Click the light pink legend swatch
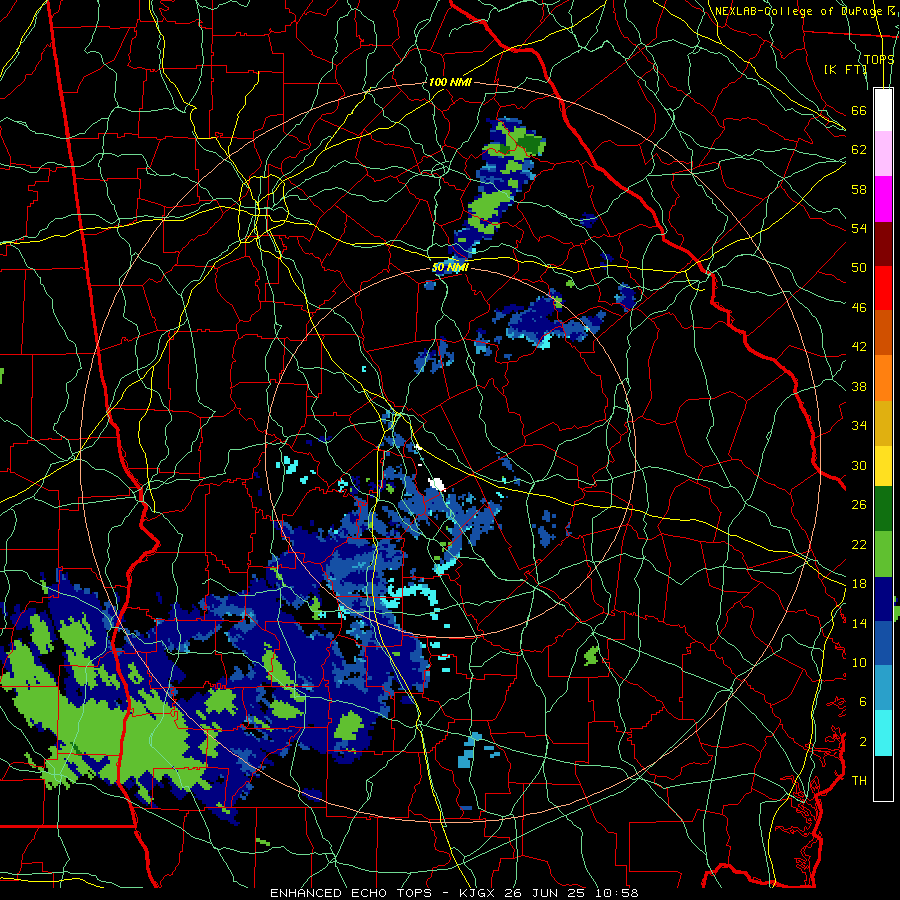900x900 pixels. [x=883, y=153]
